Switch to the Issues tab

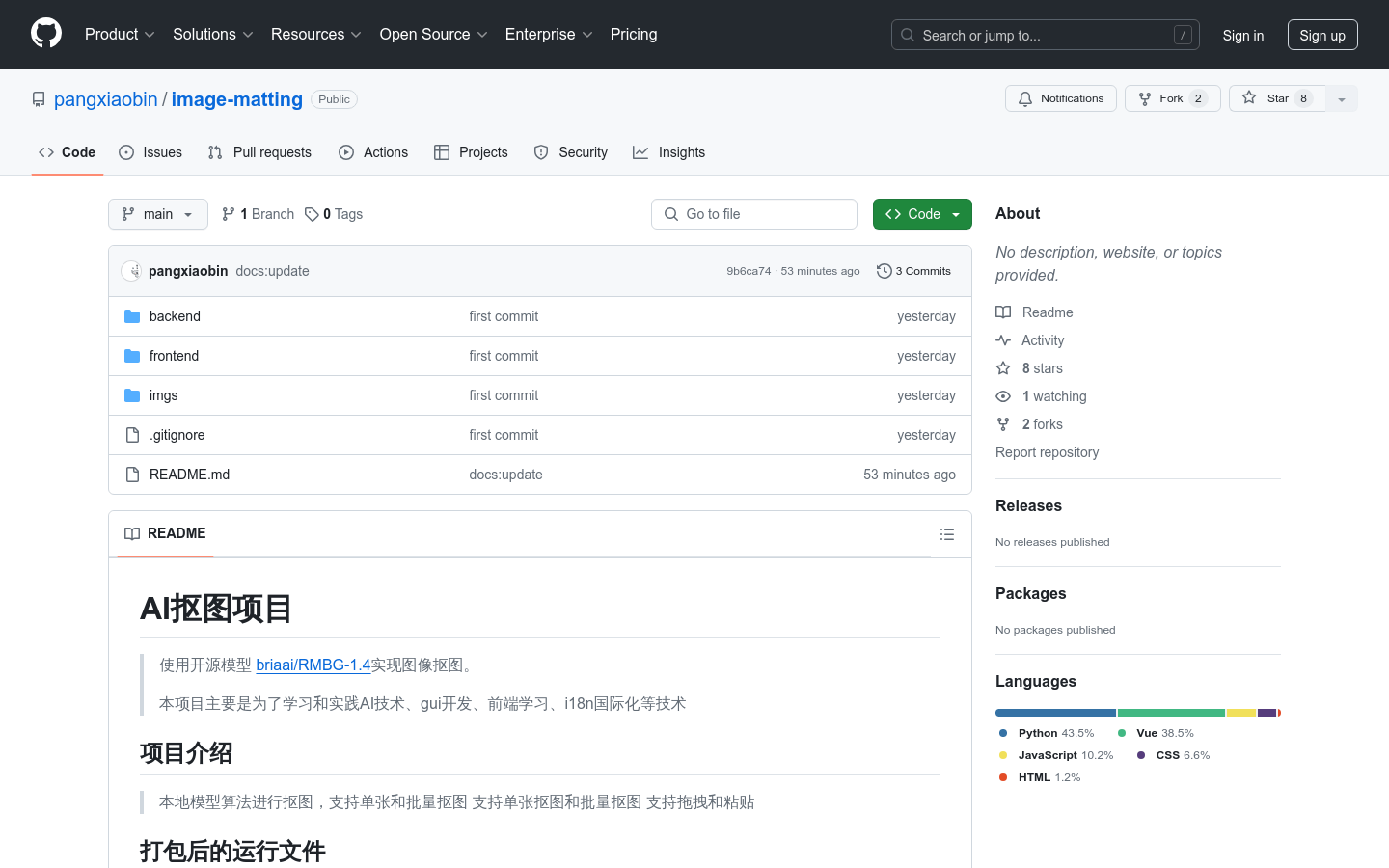click(x=150, y=152)
